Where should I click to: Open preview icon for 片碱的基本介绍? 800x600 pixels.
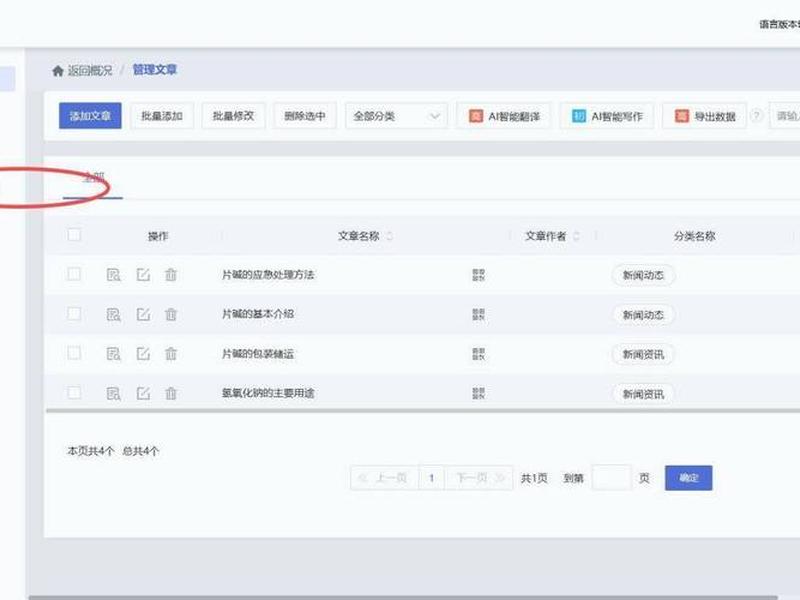point(113,314)
